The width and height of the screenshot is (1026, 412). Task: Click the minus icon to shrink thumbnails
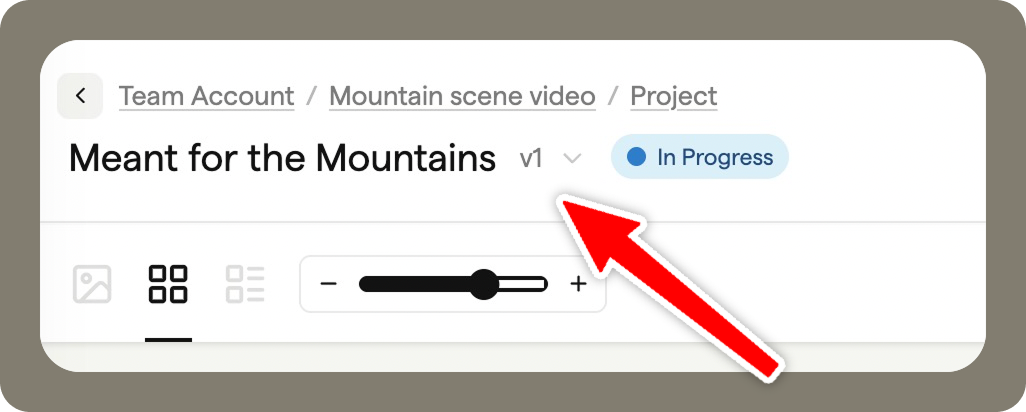329,284
